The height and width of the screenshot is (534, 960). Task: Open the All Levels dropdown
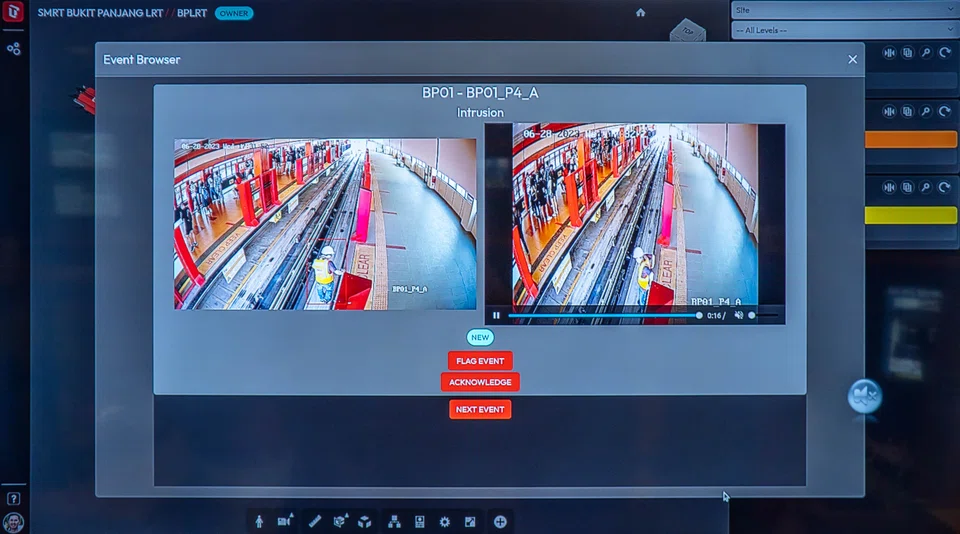(x=844, y=30)
